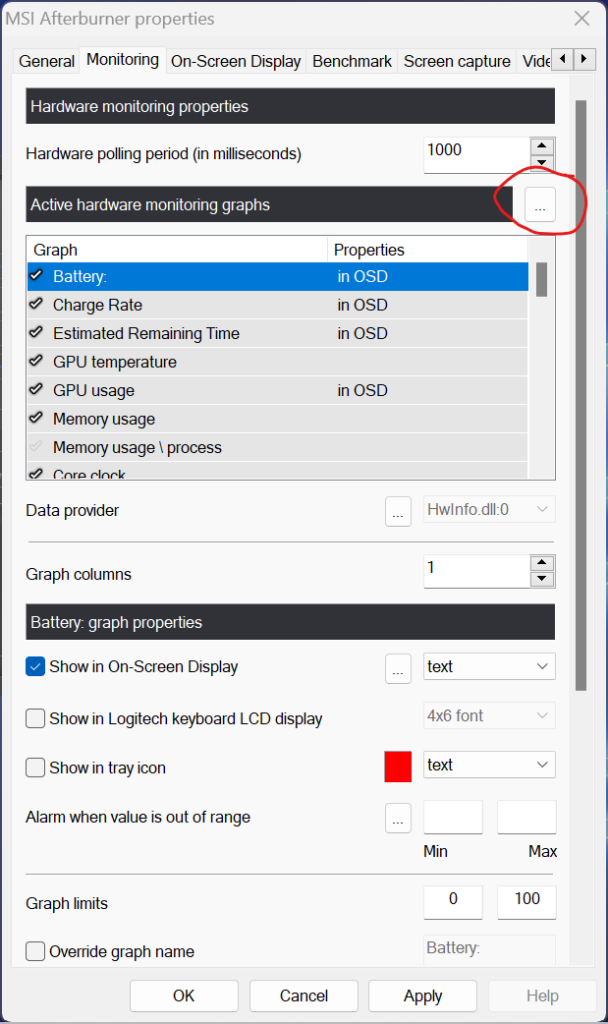This screenshot has height=1024, width=608.
Task: Decrease graph columns spinner down
Action: coord(542,579)
